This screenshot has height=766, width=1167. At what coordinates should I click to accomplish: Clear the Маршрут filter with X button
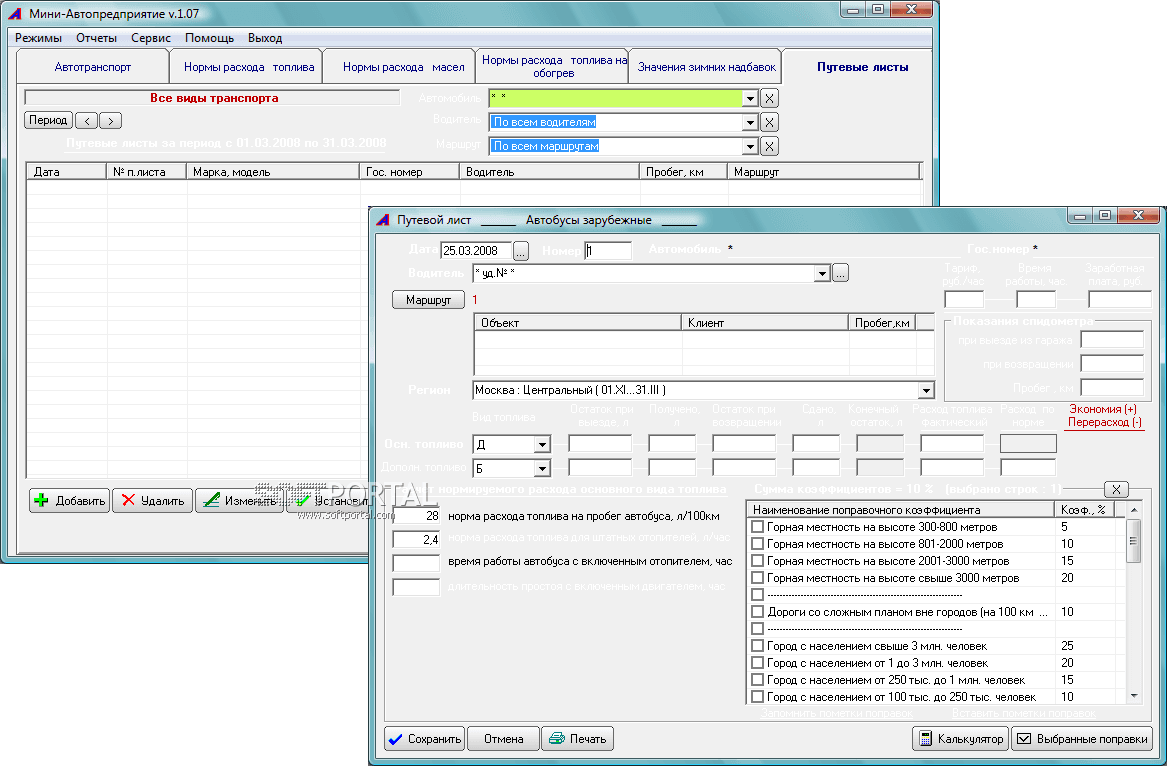click(x=770, y=146)
